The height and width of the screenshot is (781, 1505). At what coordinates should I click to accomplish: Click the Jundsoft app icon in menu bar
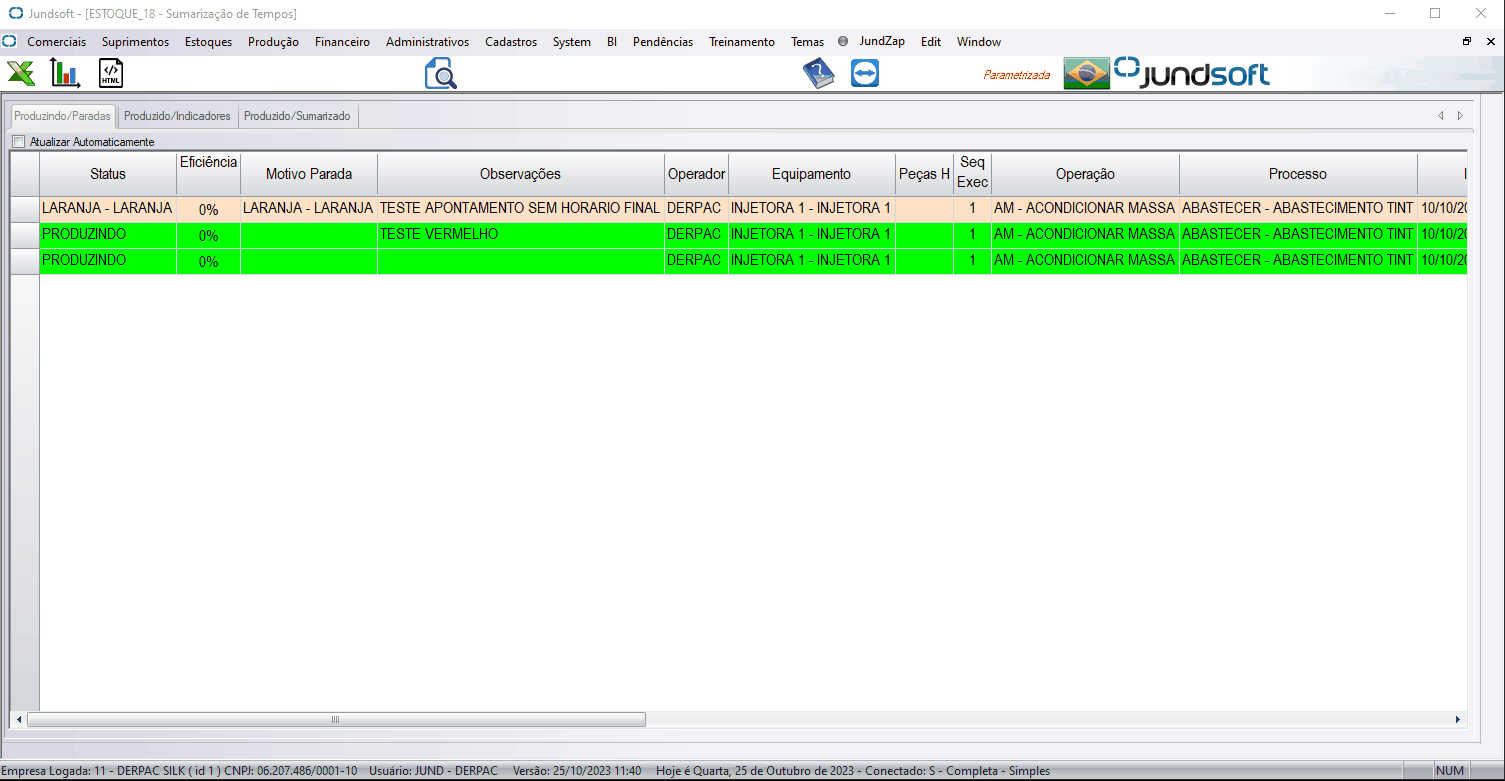coord(10,42)
